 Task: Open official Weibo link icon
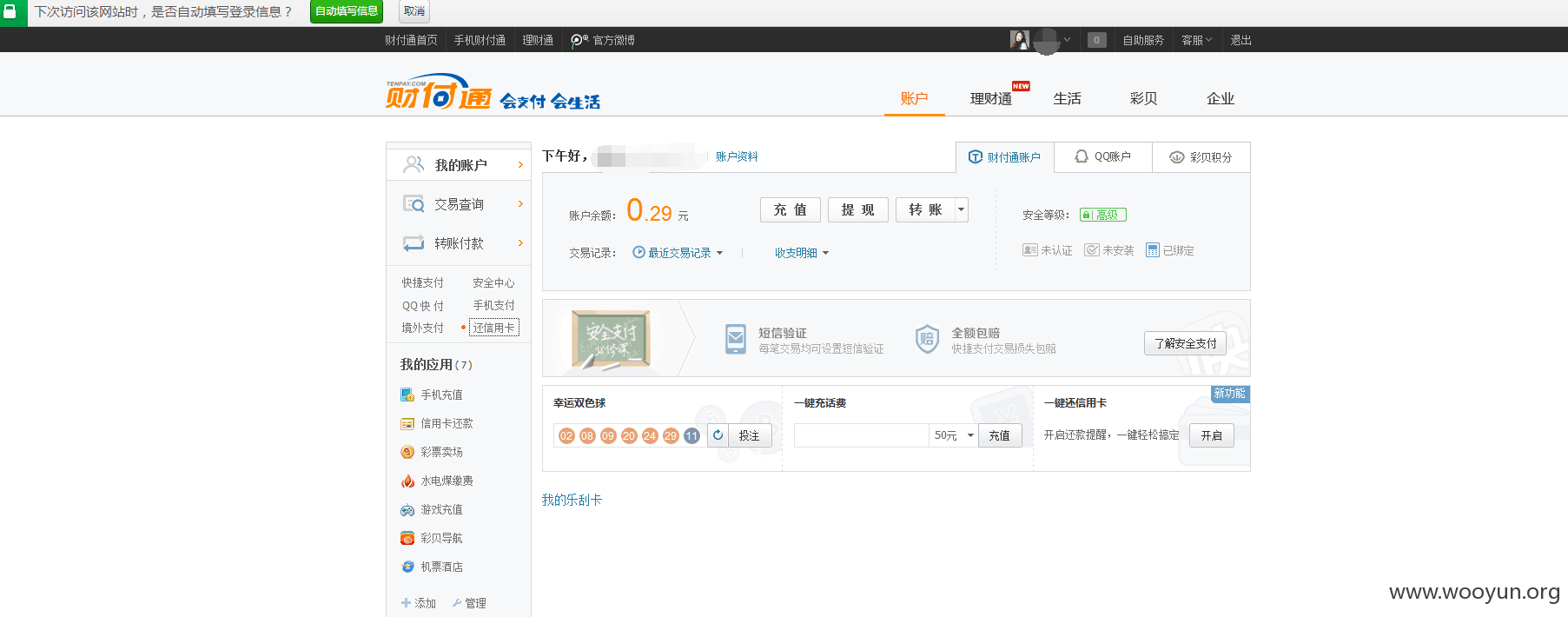[579, 40]
